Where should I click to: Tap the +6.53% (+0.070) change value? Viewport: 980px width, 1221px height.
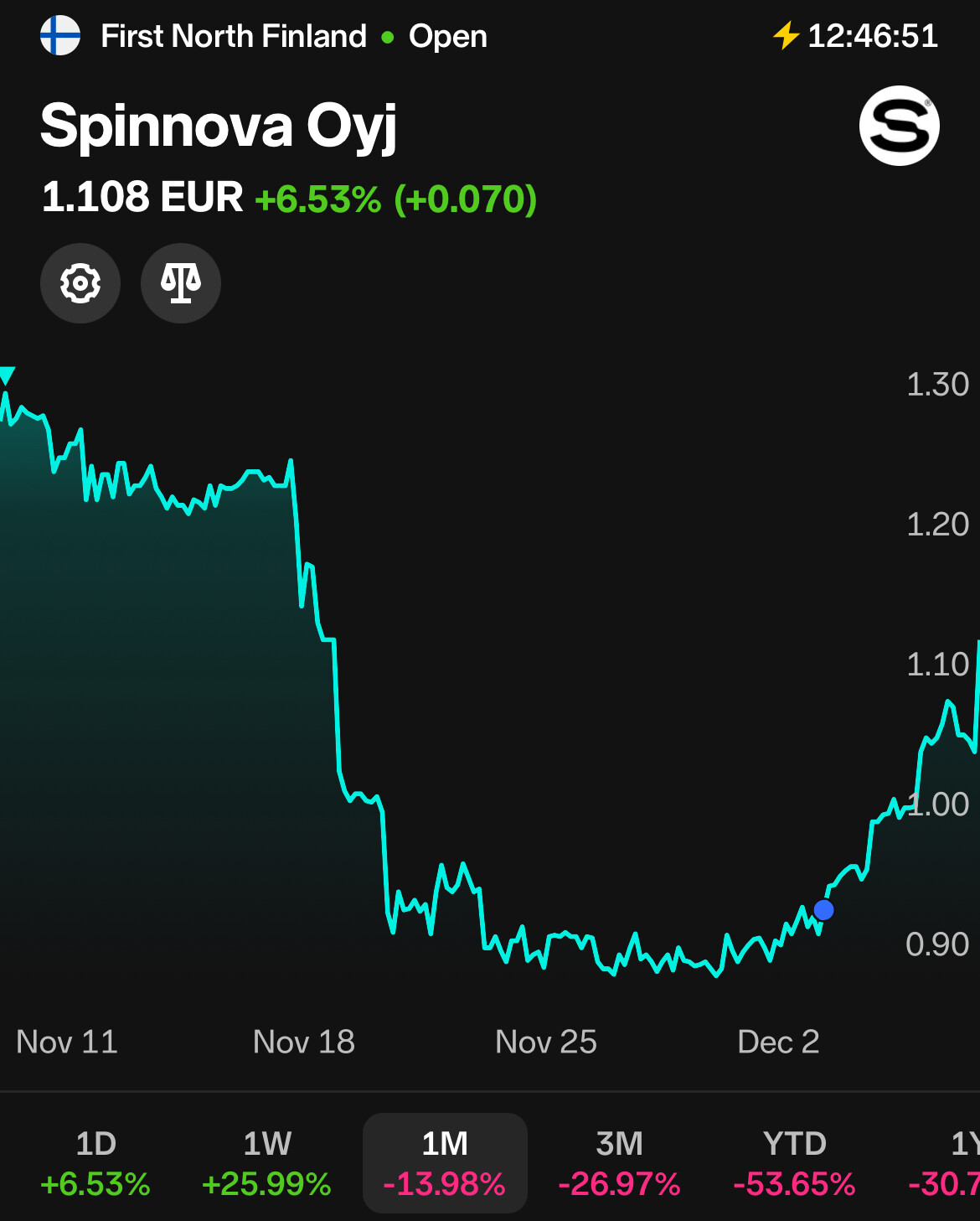395,199
